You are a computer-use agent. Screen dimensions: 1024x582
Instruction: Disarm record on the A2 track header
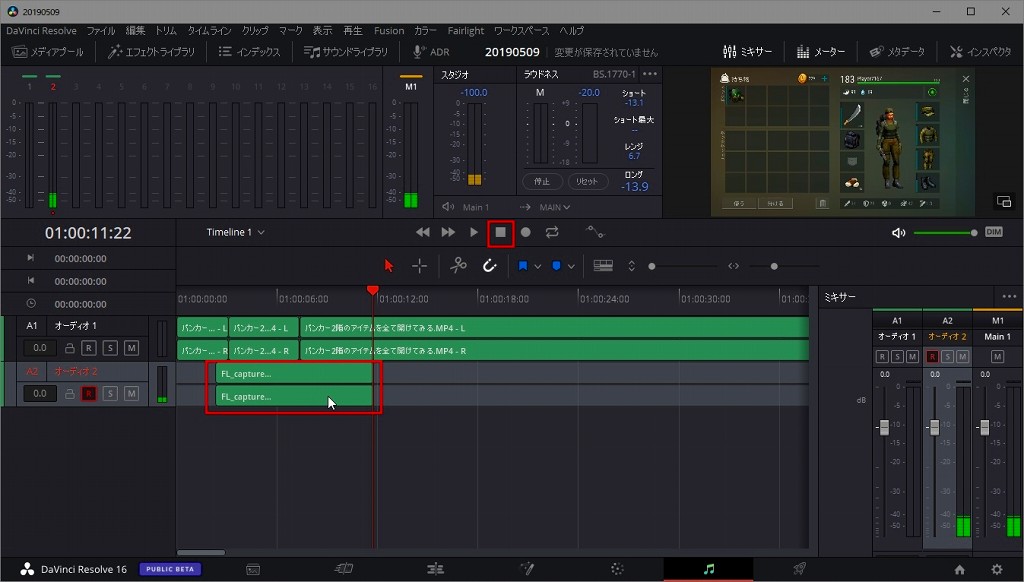[x=89, y=394]
